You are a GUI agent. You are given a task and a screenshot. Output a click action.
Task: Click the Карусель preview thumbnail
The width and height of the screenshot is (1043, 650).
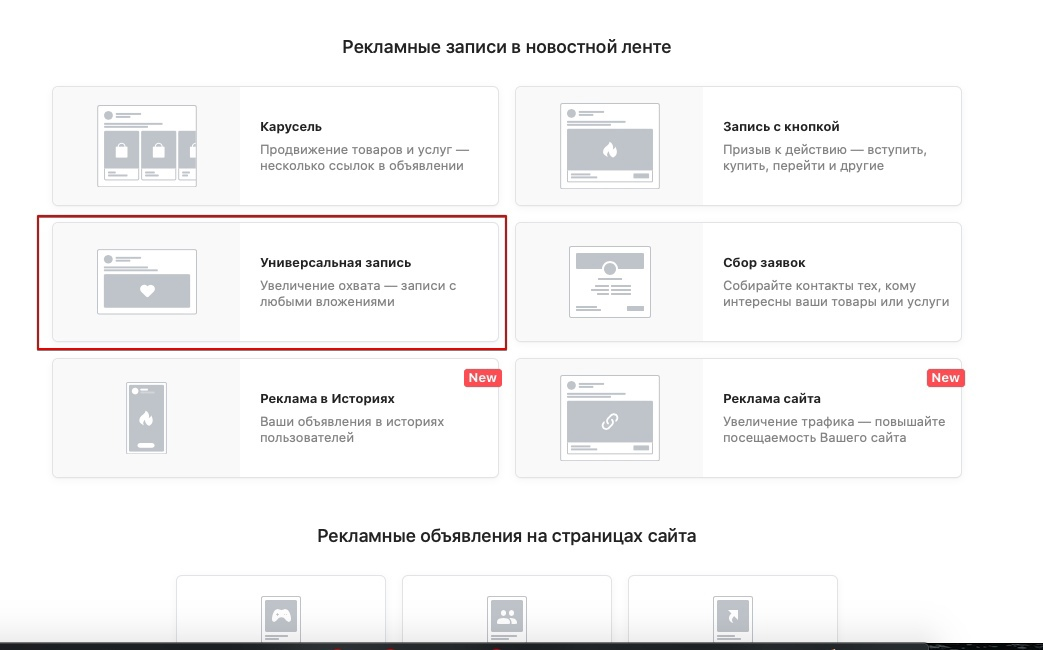point(146,145)
